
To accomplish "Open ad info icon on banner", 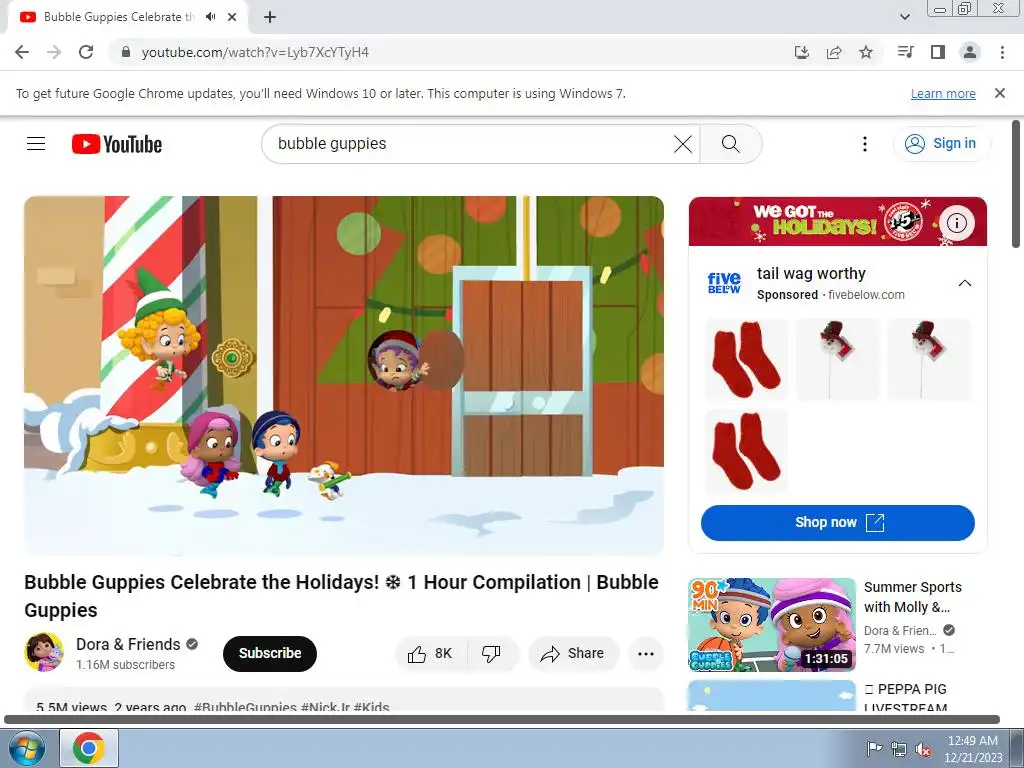I will tap(957, 223).
